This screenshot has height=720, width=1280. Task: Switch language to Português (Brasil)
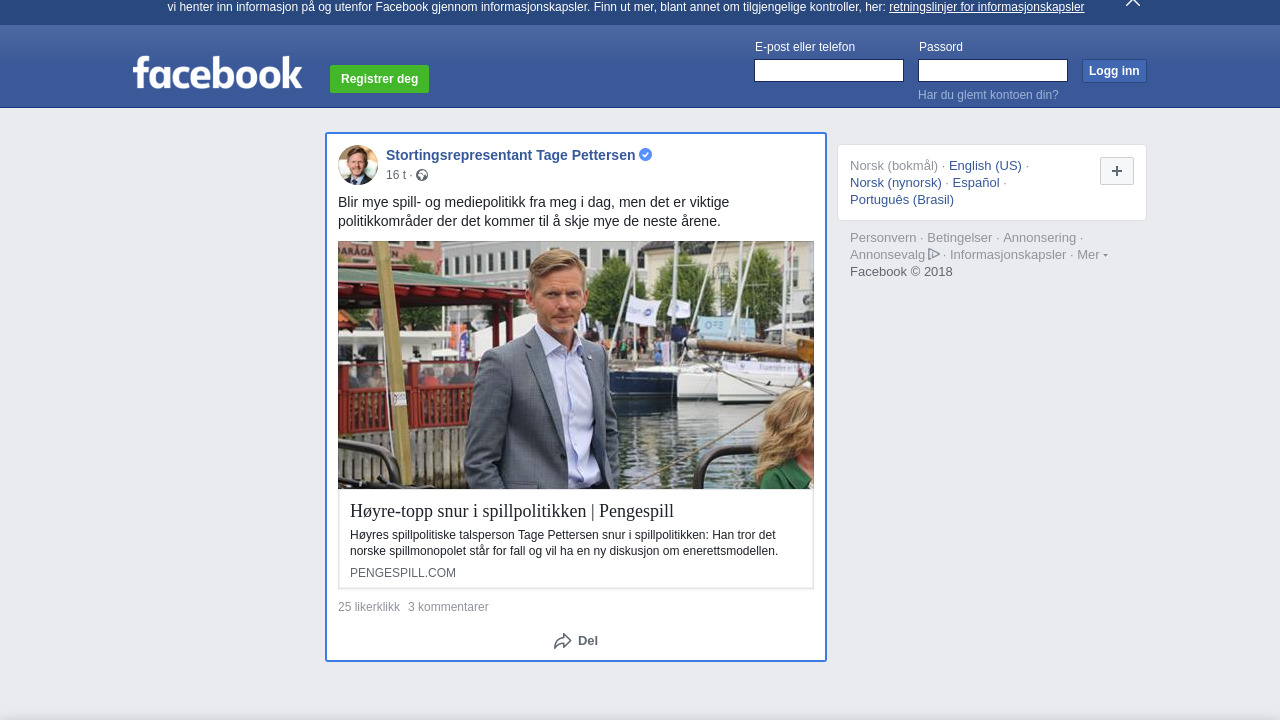[902, 200]
